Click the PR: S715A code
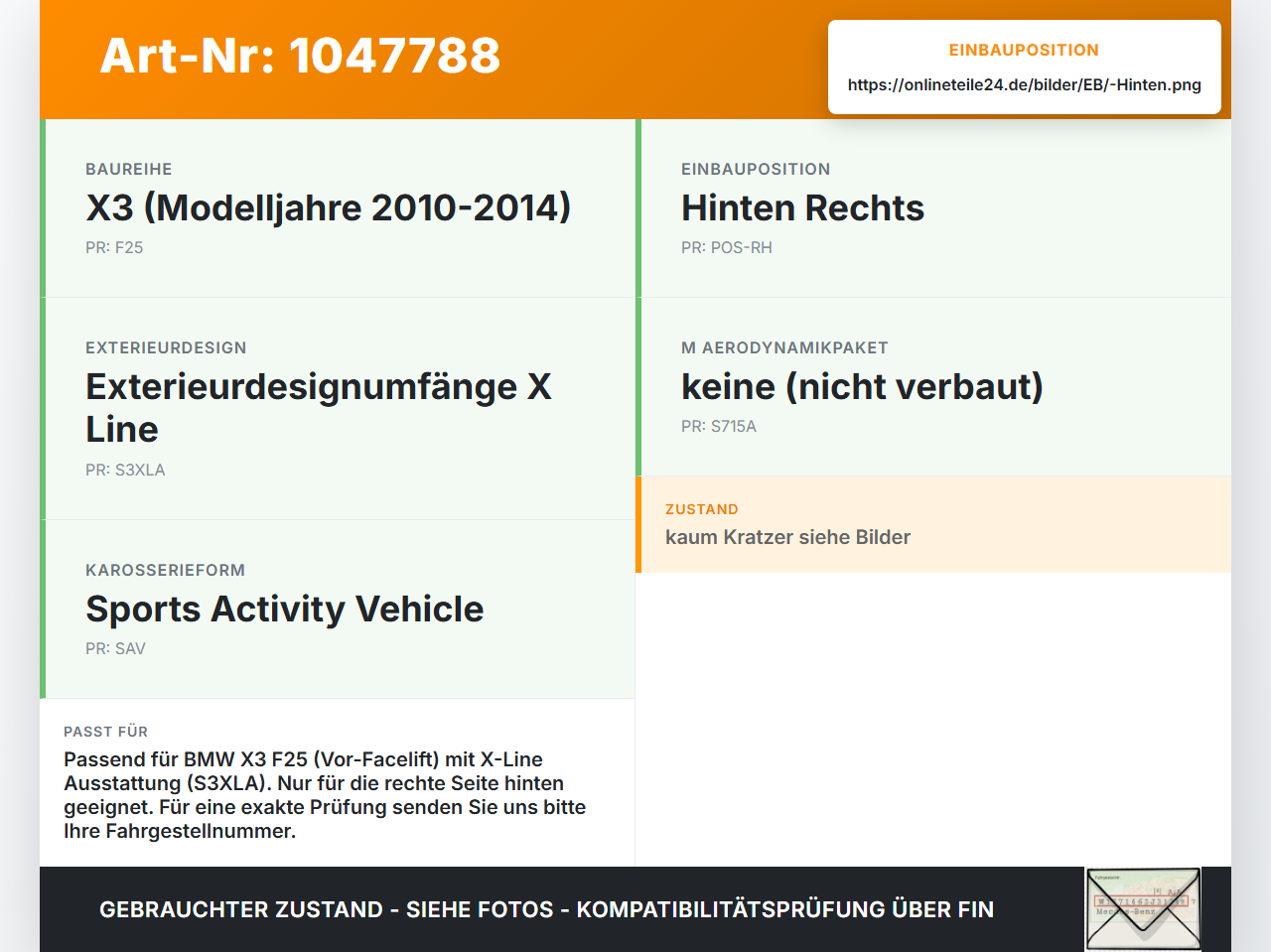The image size is (1271, 952). tap(719, 426)
